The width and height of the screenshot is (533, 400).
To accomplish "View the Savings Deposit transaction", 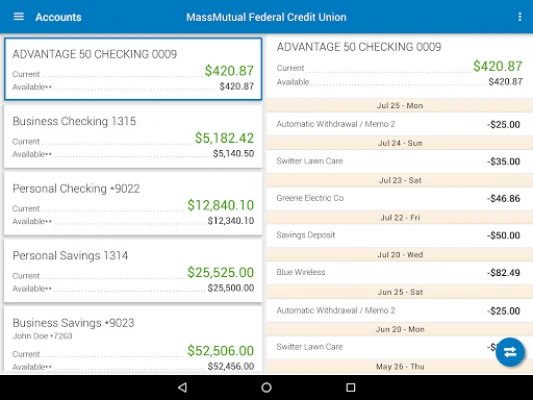I will [399, 235].
